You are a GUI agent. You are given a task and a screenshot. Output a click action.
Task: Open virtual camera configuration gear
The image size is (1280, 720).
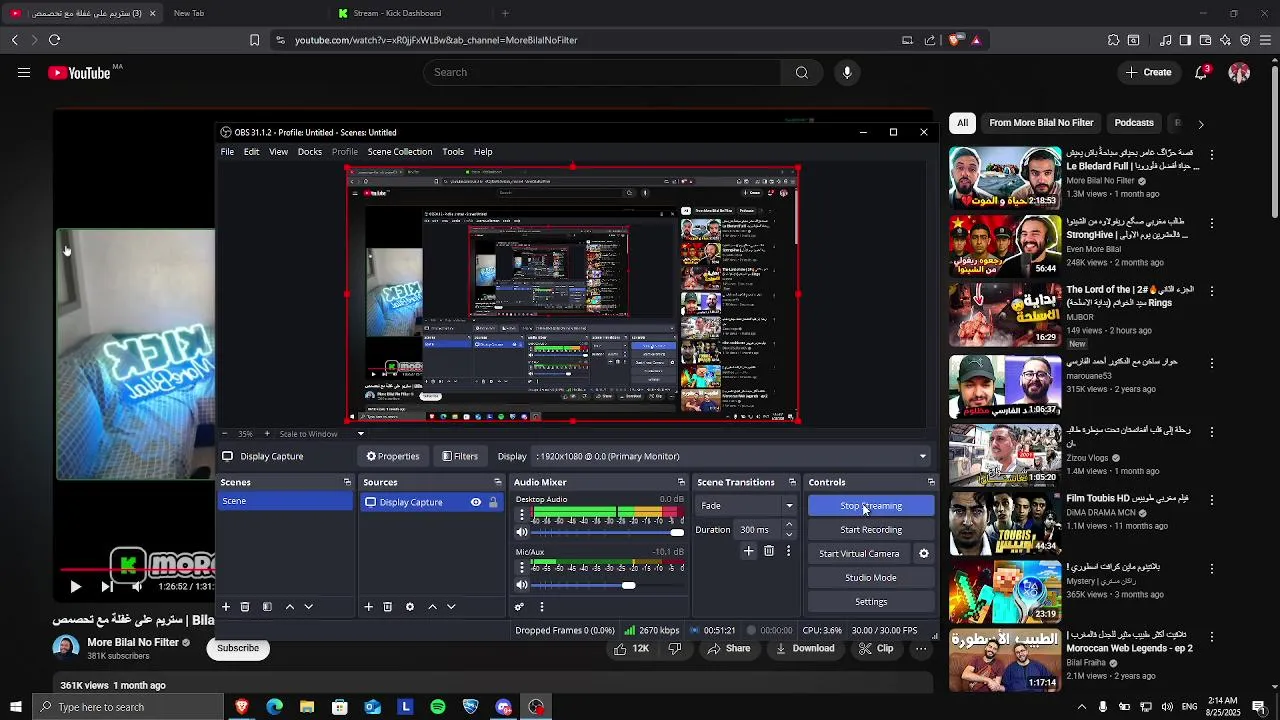(x=924, y=554)
